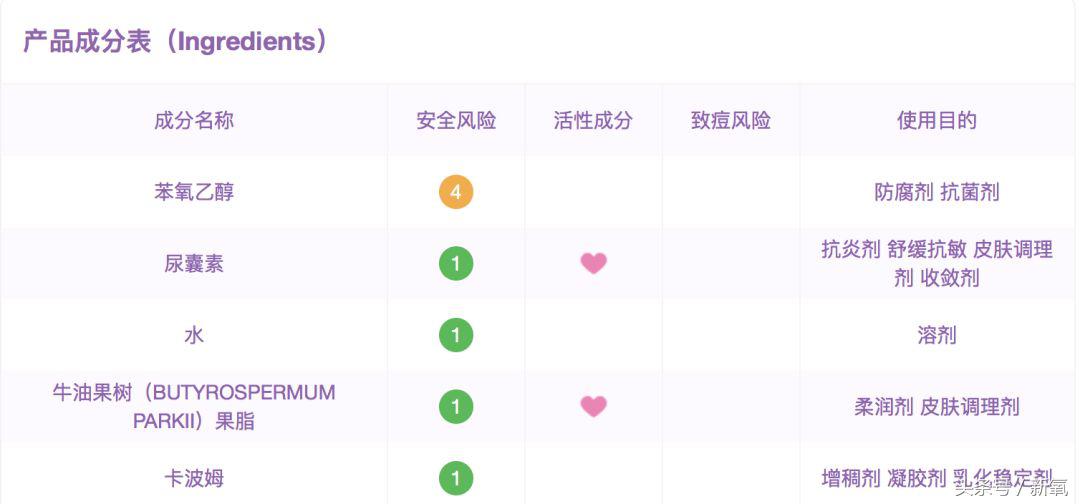This screenshot has height=504, width=1080.
Task: Open the 卡波姆 ingredient link
Action: coord(194,478)
